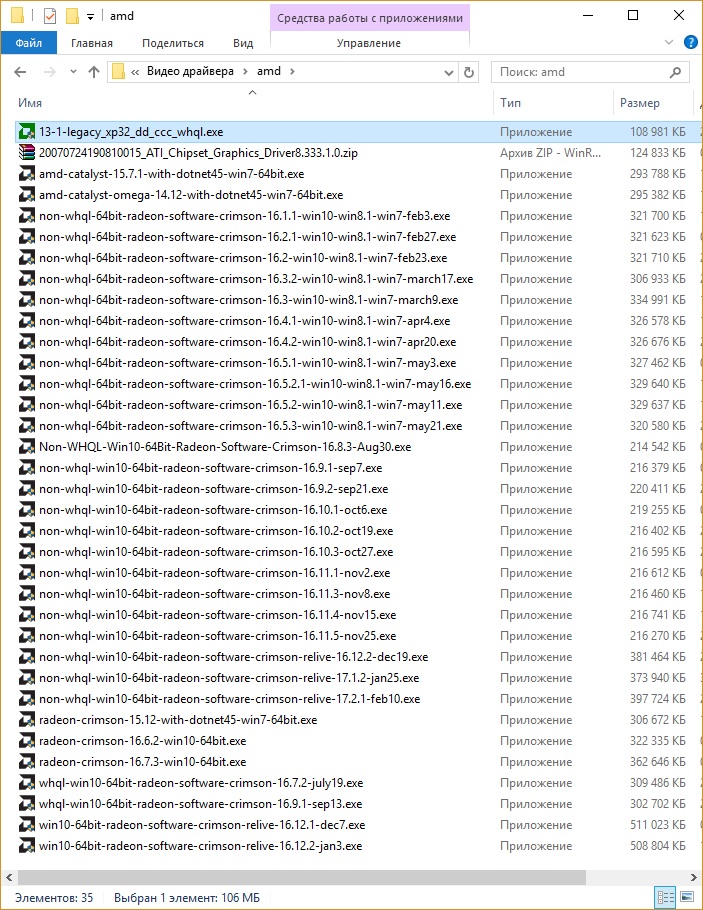The image size is (703, 910).
Task: Click the icon of crimson-16.4.1 apr4 file
Action: [x=27, y=321]
